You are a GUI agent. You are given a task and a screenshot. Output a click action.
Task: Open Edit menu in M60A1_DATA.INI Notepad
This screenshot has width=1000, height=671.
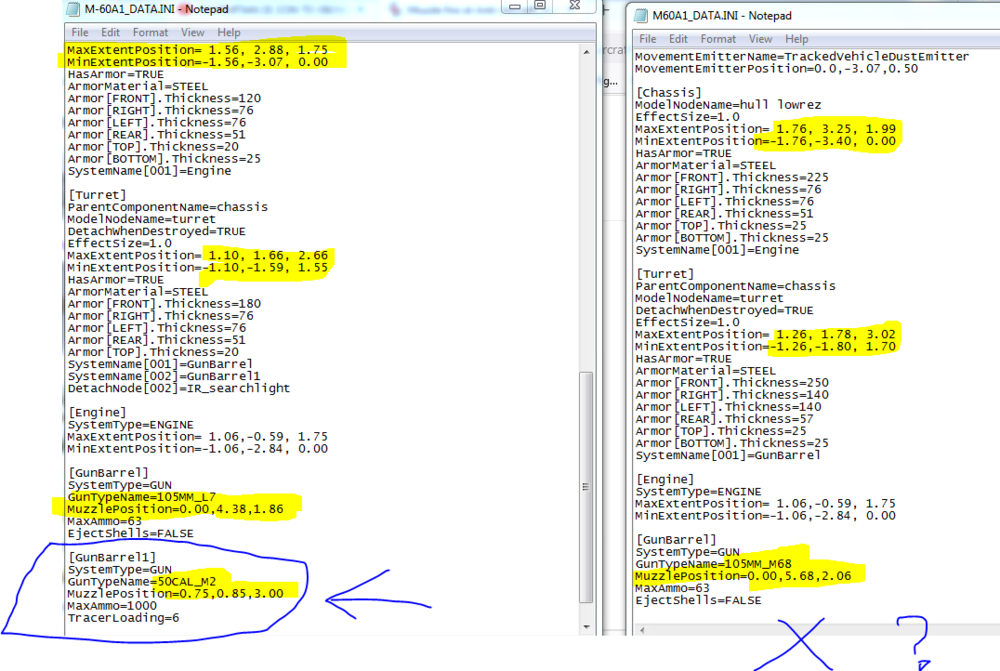coord(679,39)
